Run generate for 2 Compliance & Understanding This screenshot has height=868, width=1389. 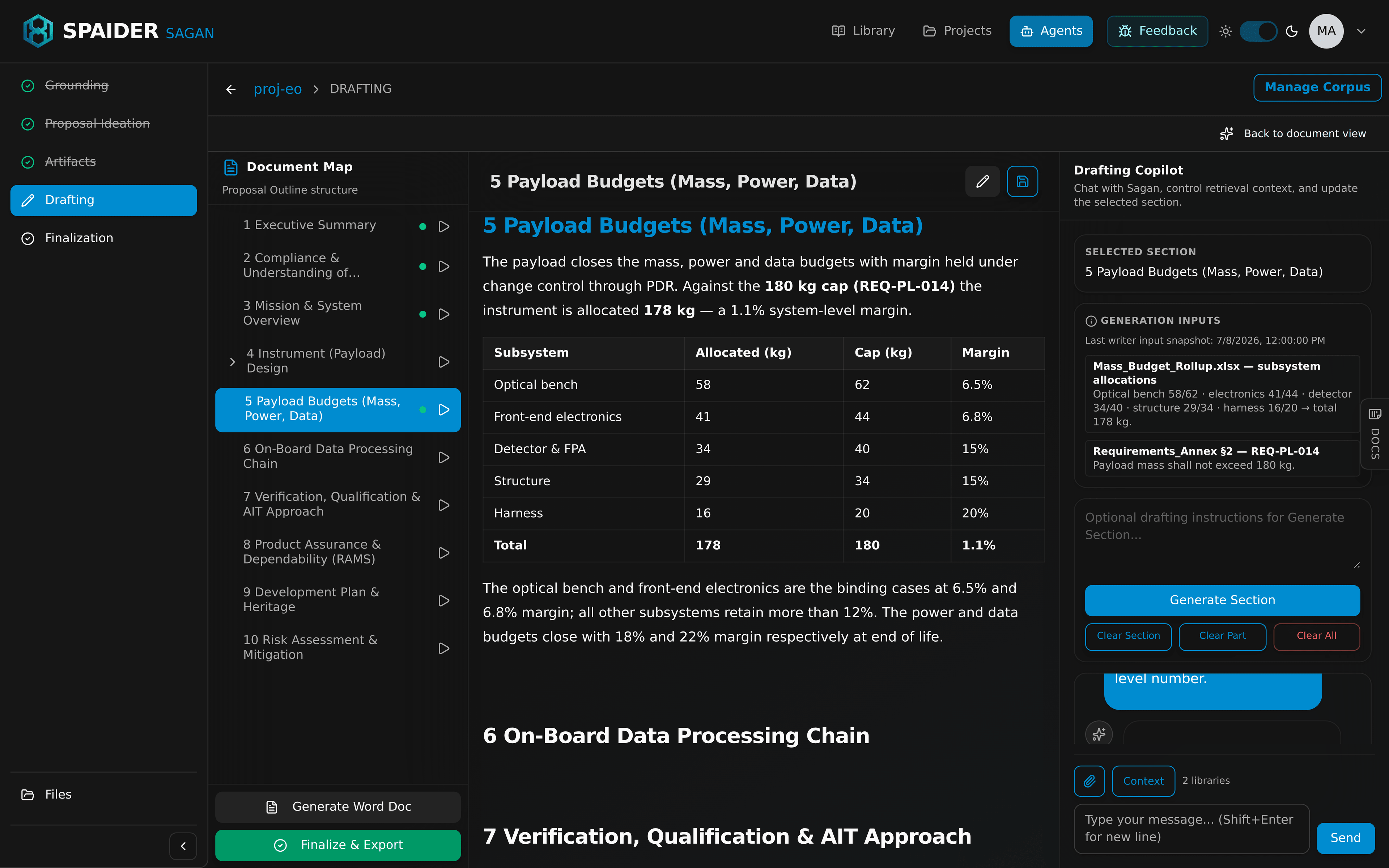tap(444, 267)
